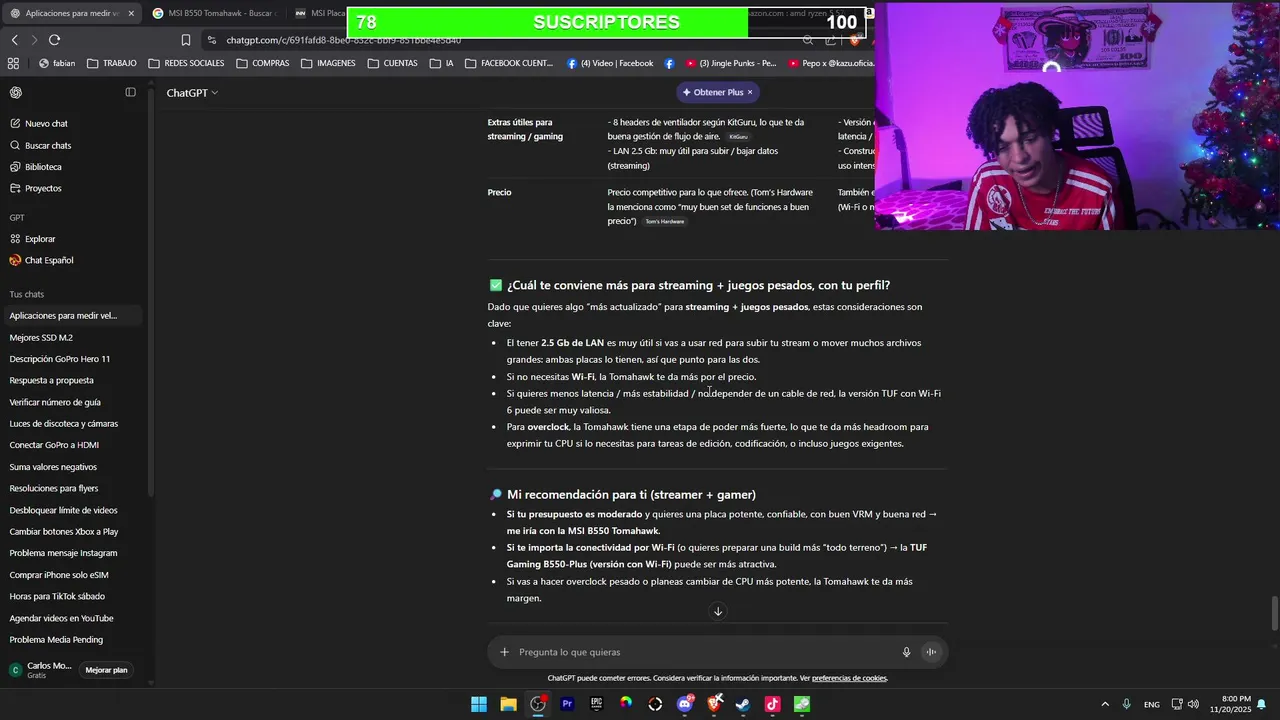Viewport: 1280px width, 720px height.
Task: Reload the page with refresh icon
Action: click(54, 40)
